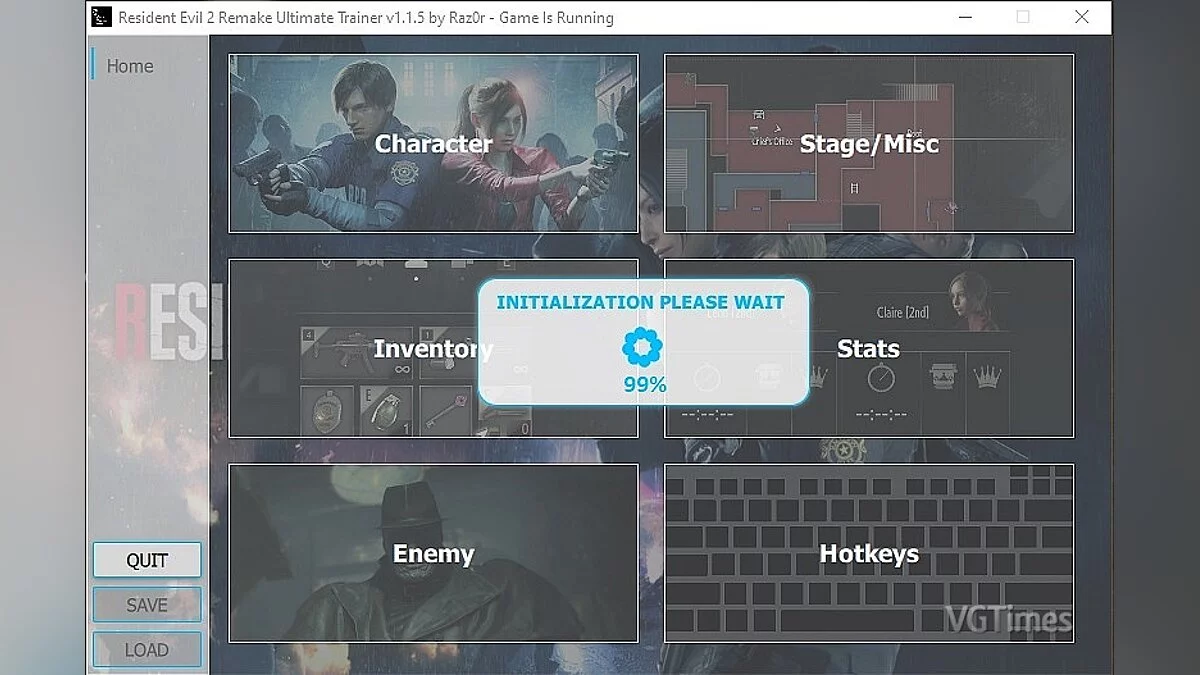This screenshot has height=675, width=1200.
Task: Minimize the trainer window
Action: click(964, 17)
